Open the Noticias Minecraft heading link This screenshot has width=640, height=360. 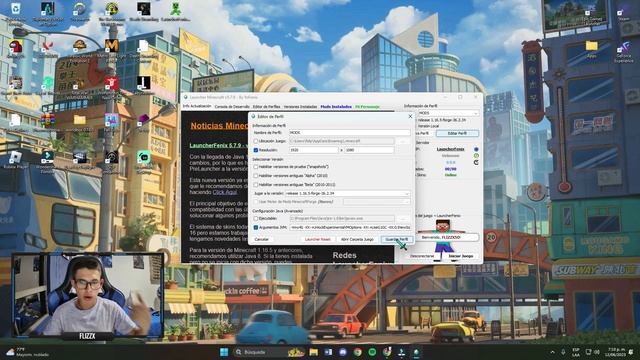[x=219, y=126]
